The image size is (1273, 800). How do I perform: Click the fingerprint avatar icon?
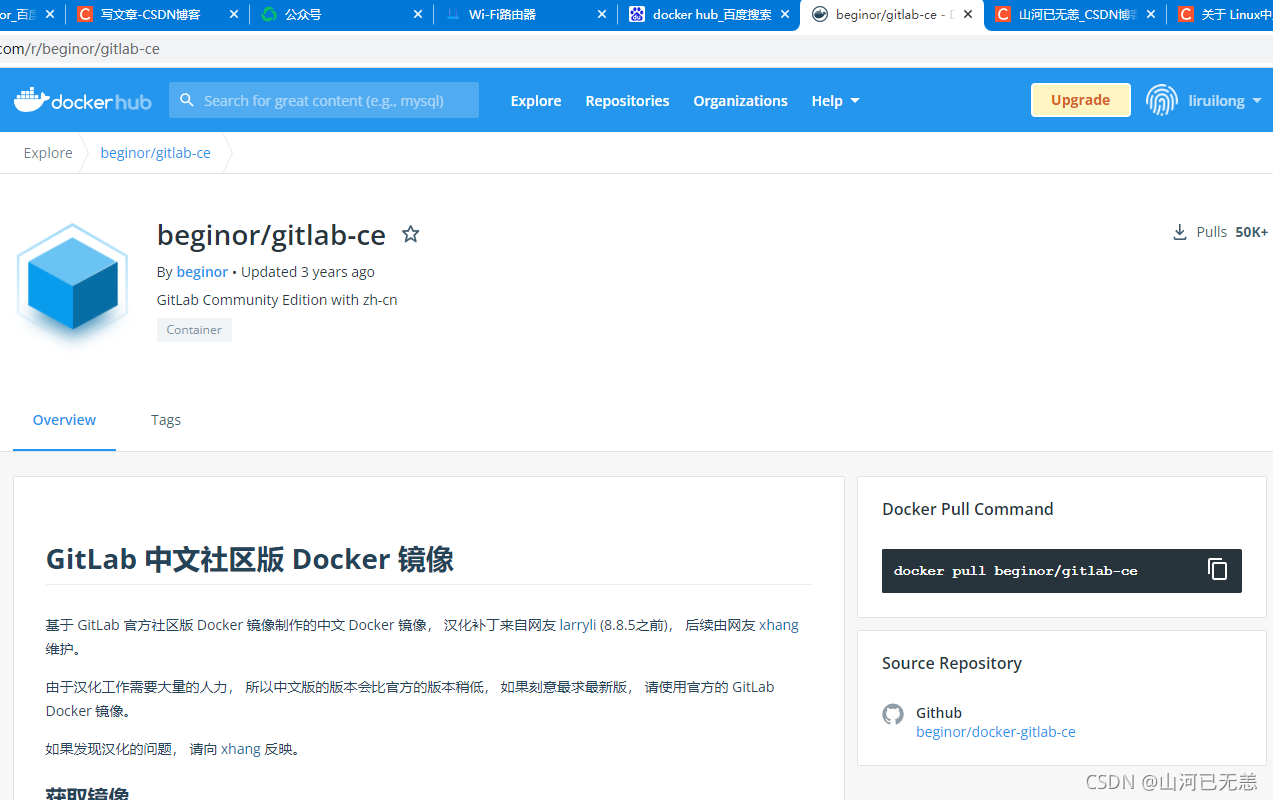click(x=1161, y=100)
